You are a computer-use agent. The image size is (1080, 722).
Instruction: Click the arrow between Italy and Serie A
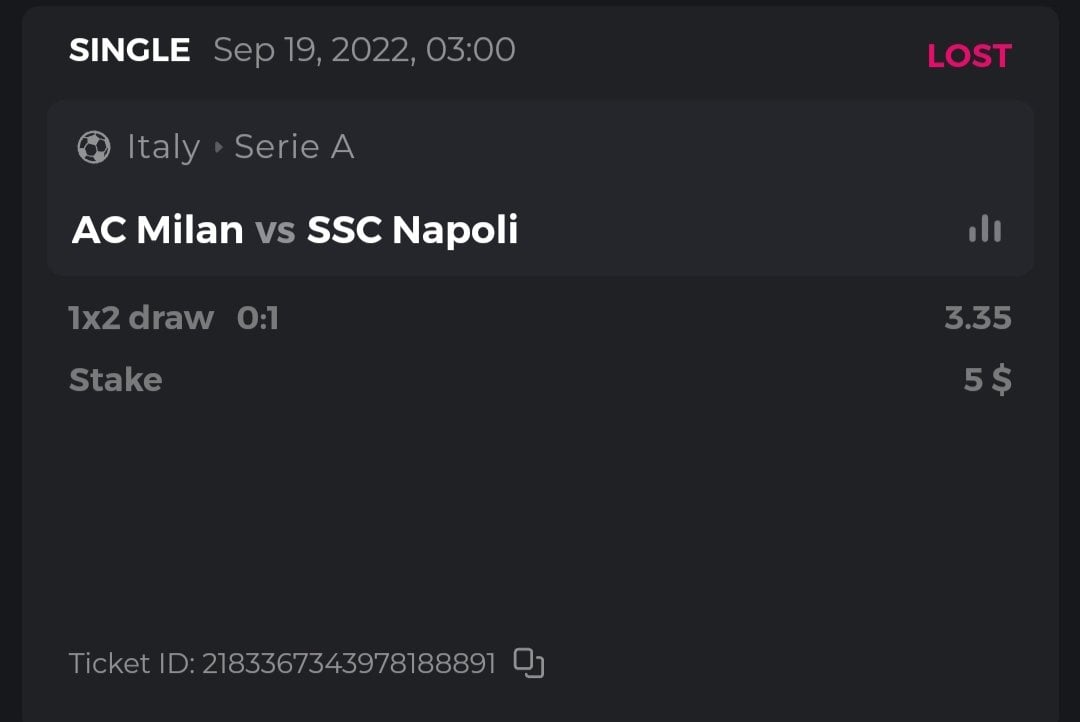(x=218, y=148)
